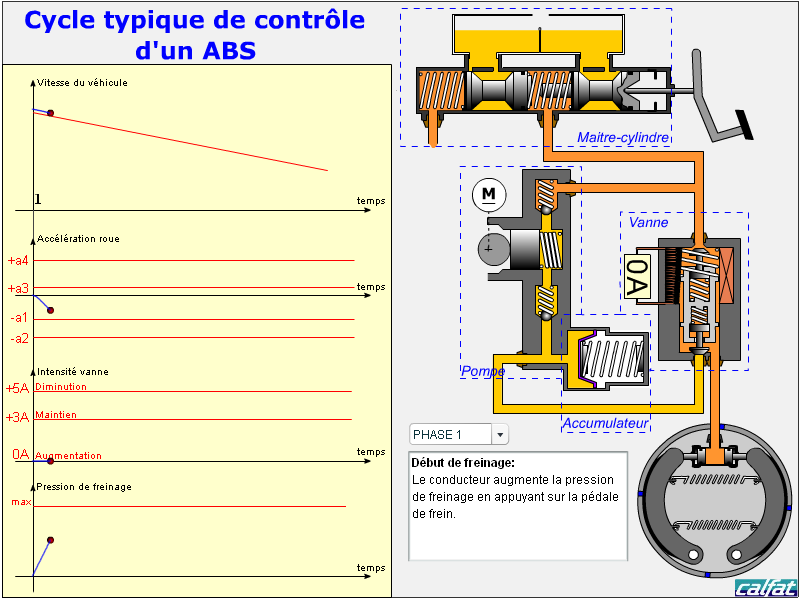
Task: Click the solenoid valve assembly
Action: point(700,295)
